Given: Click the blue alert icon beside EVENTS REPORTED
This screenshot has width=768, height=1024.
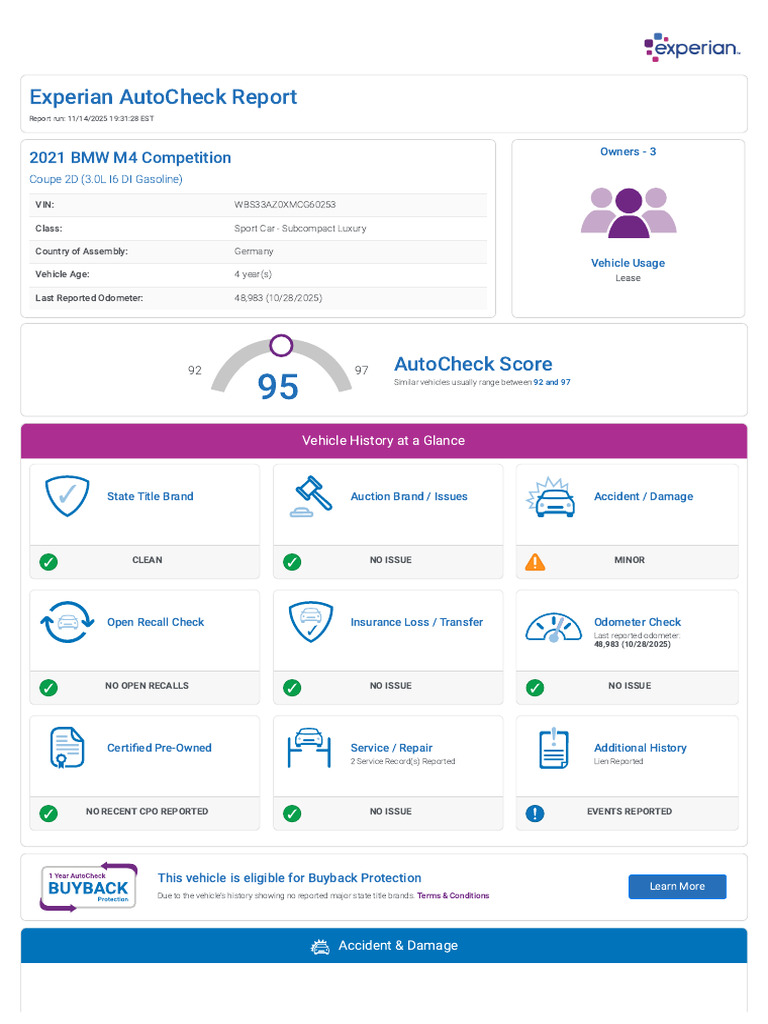Looking at the screenshot, I should [x=535, y=813].
